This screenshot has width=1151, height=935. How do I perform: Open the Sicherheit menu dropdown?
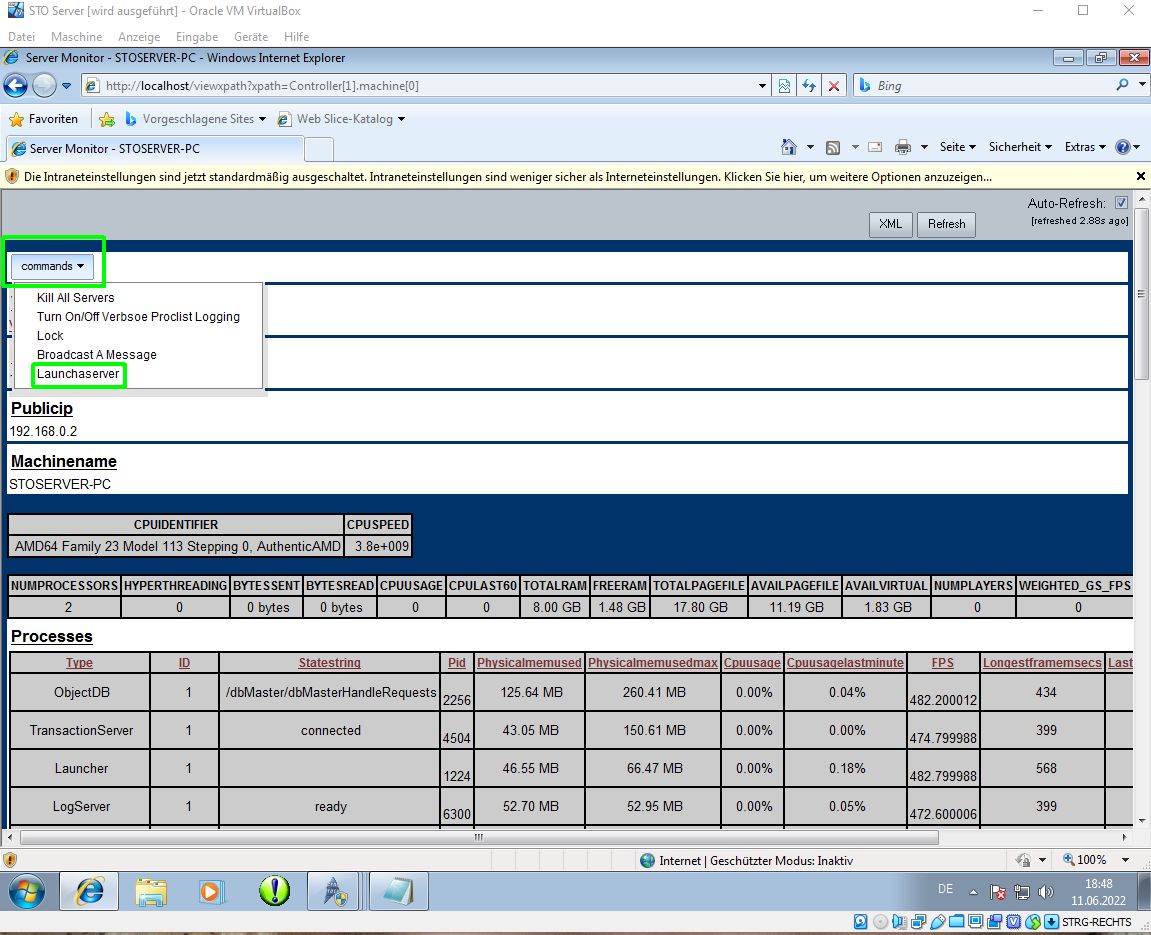(1020, 147)
